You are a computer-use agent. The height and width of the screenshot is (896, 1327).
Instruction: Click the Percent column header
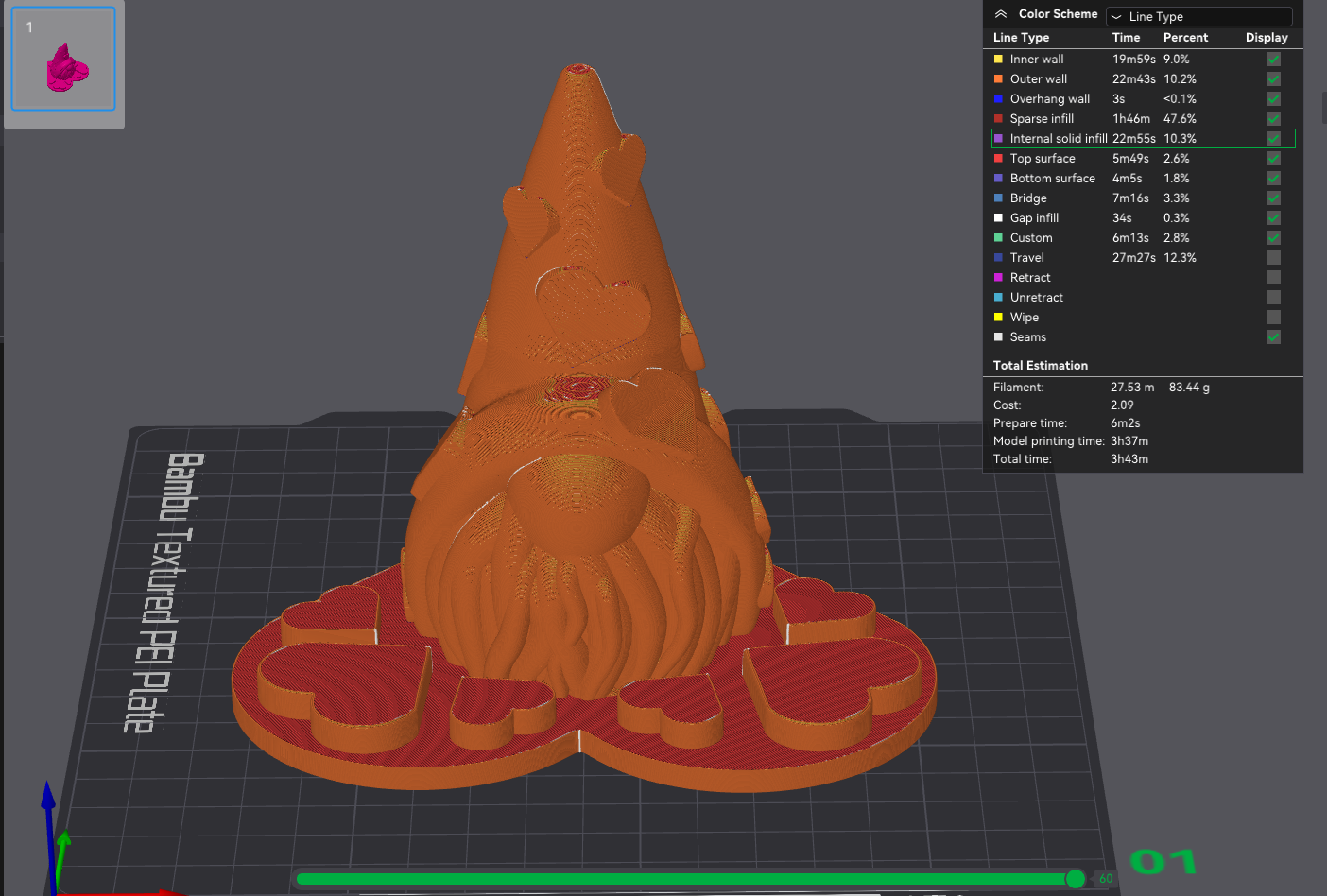(x=1185, y=37)
